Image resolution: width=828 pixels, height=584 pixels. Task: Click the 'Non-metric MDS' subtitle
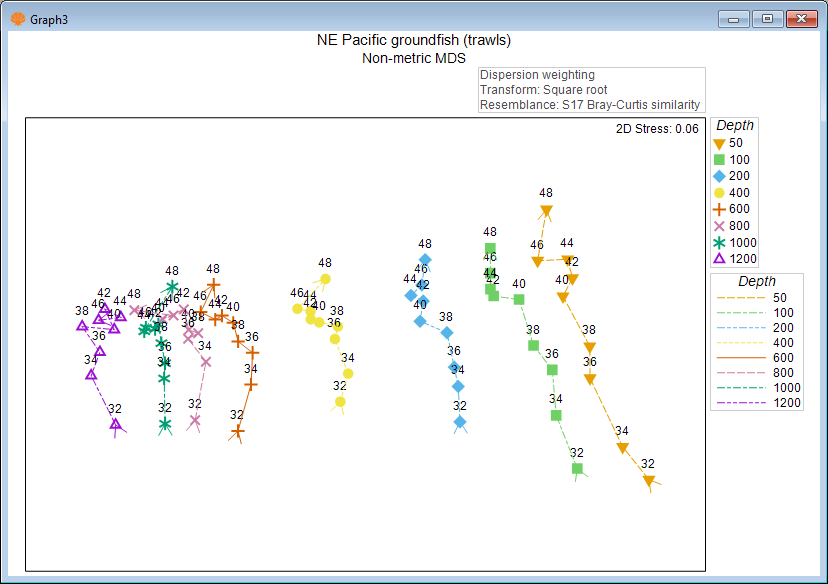413,58
